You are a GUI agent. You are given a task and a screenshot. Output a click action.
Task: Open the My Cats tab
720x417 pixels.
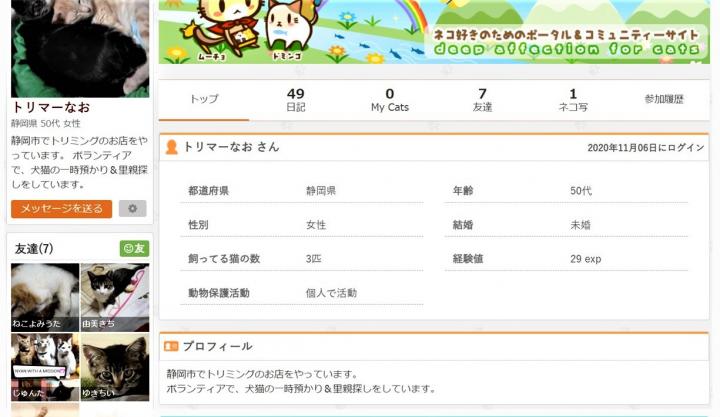(x=389, y=100)
